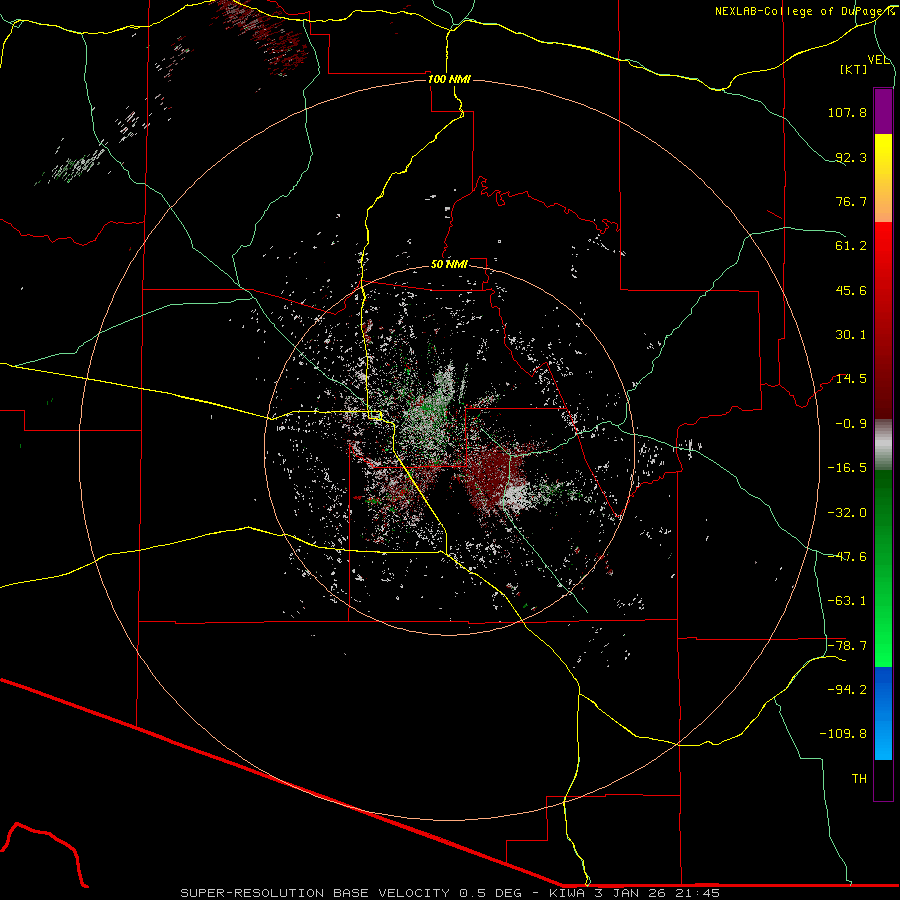900x900 pixels.
Task: Click the "NEXLAB-College of DuPage" credit text
Action: pos(800,11)
